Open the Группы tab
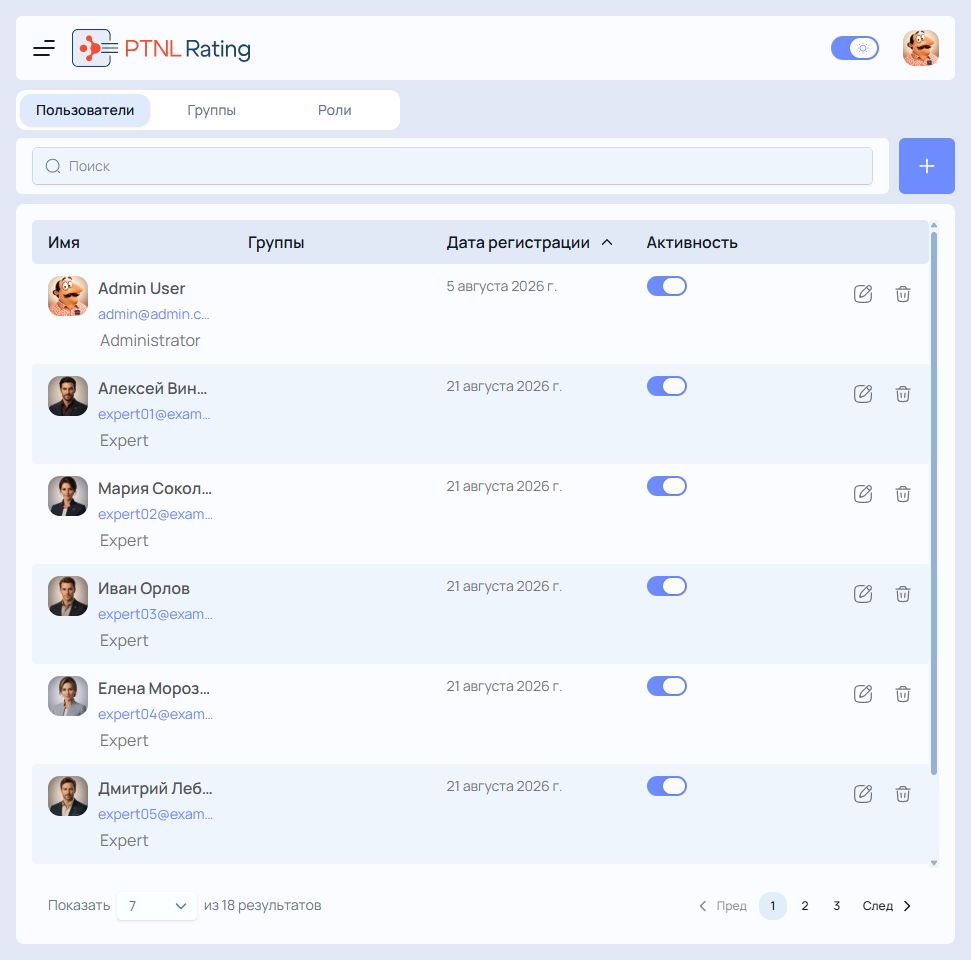The width and height of the screenshot is (971, 960). [211, 110]
